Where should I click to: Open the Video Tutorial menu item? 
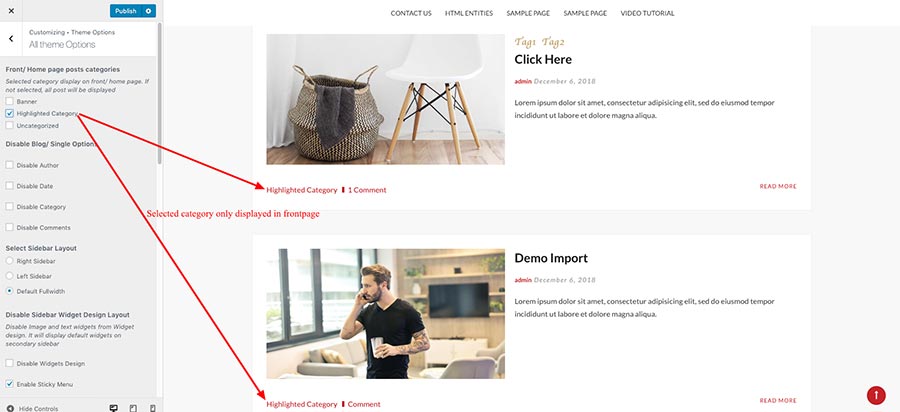pos(647,13)
